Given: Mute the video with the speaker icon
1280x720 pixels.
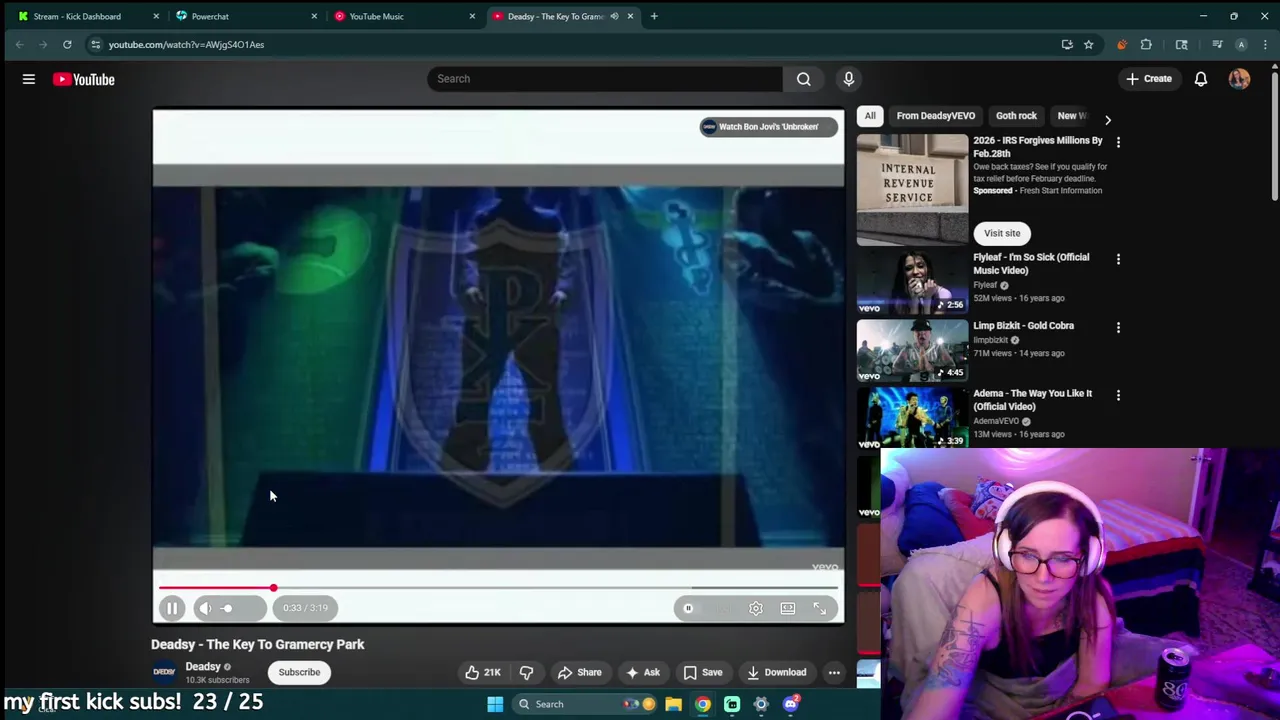Looking at the screenshot, I should (205, 608).
